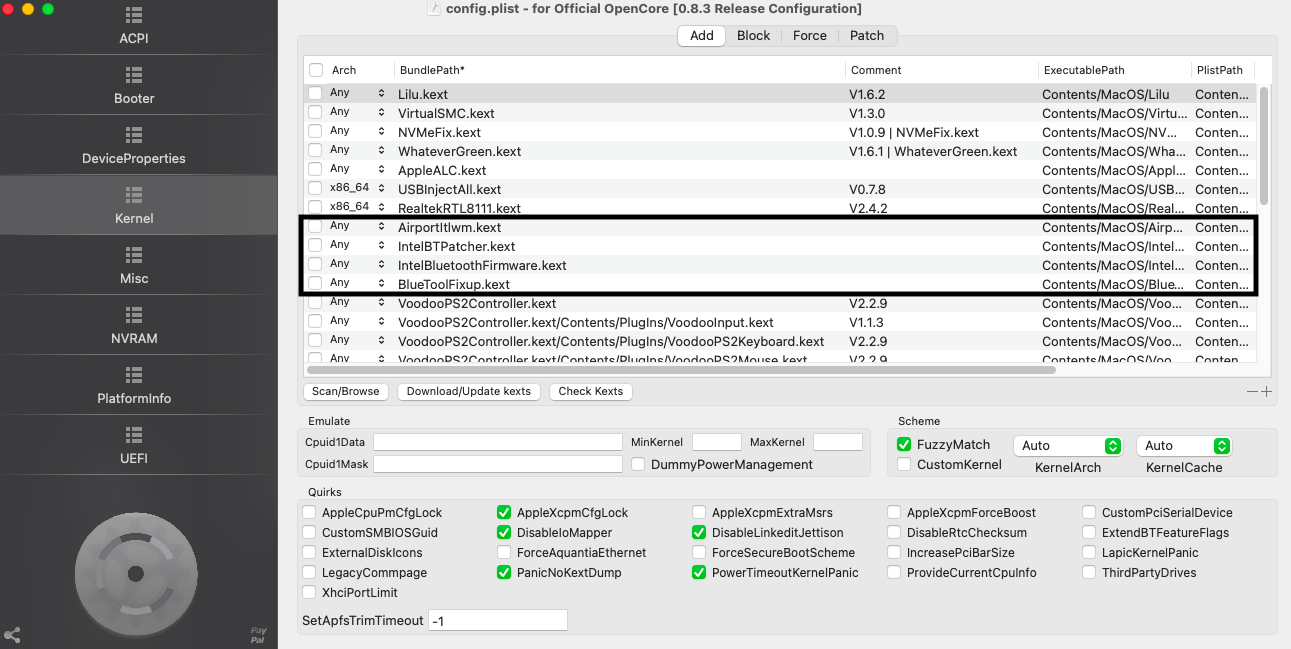This screenshot has height=649, width=1291.
Task: Click the PayPal donate icon
Action: 258,634
